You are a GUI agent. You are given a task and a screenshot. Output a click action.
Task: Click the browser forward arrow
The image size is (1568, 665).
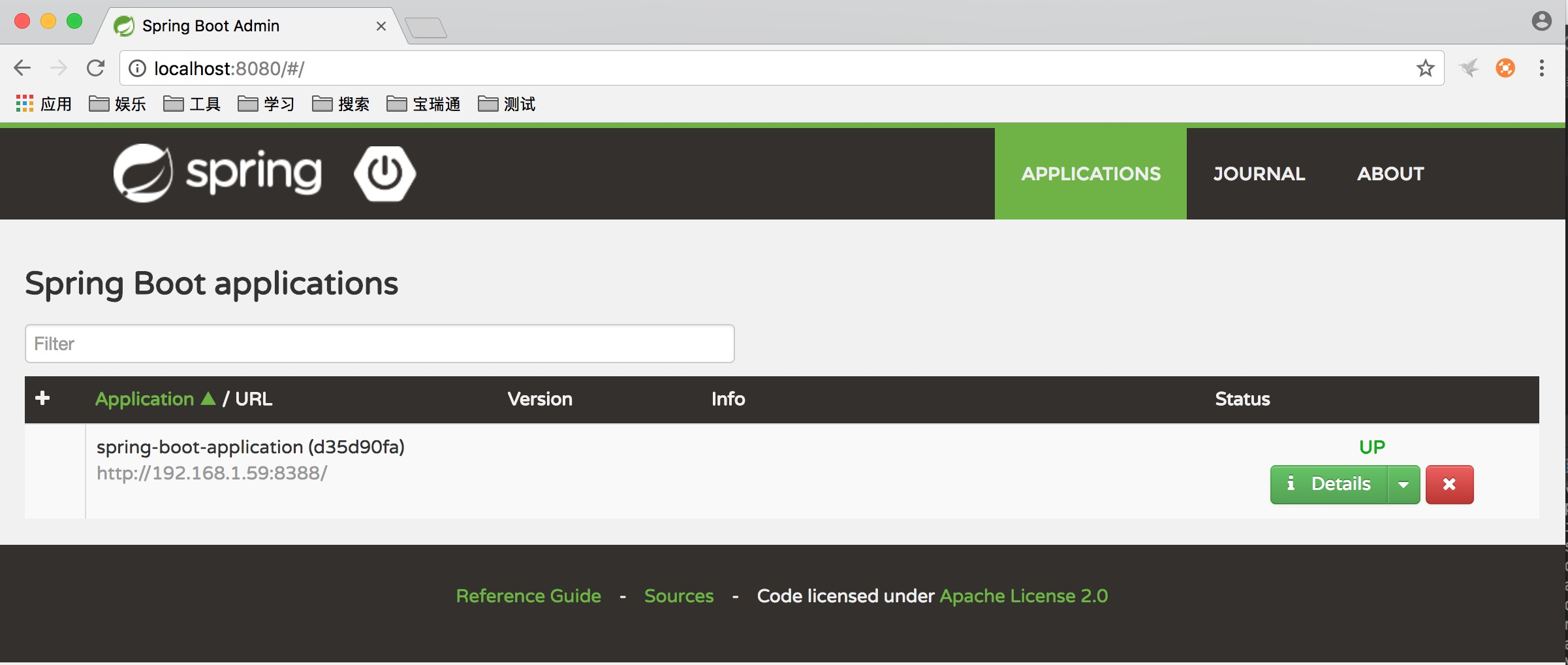[x=59, y=68]
